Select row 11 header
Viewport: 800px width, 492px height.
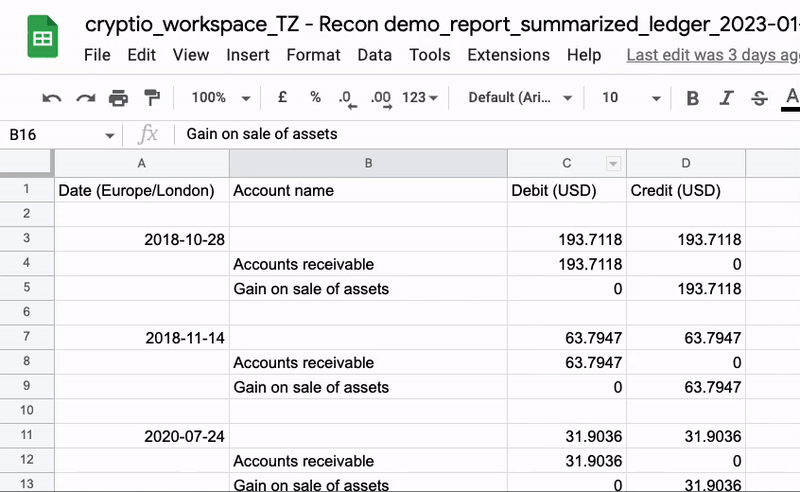(27, 435)
